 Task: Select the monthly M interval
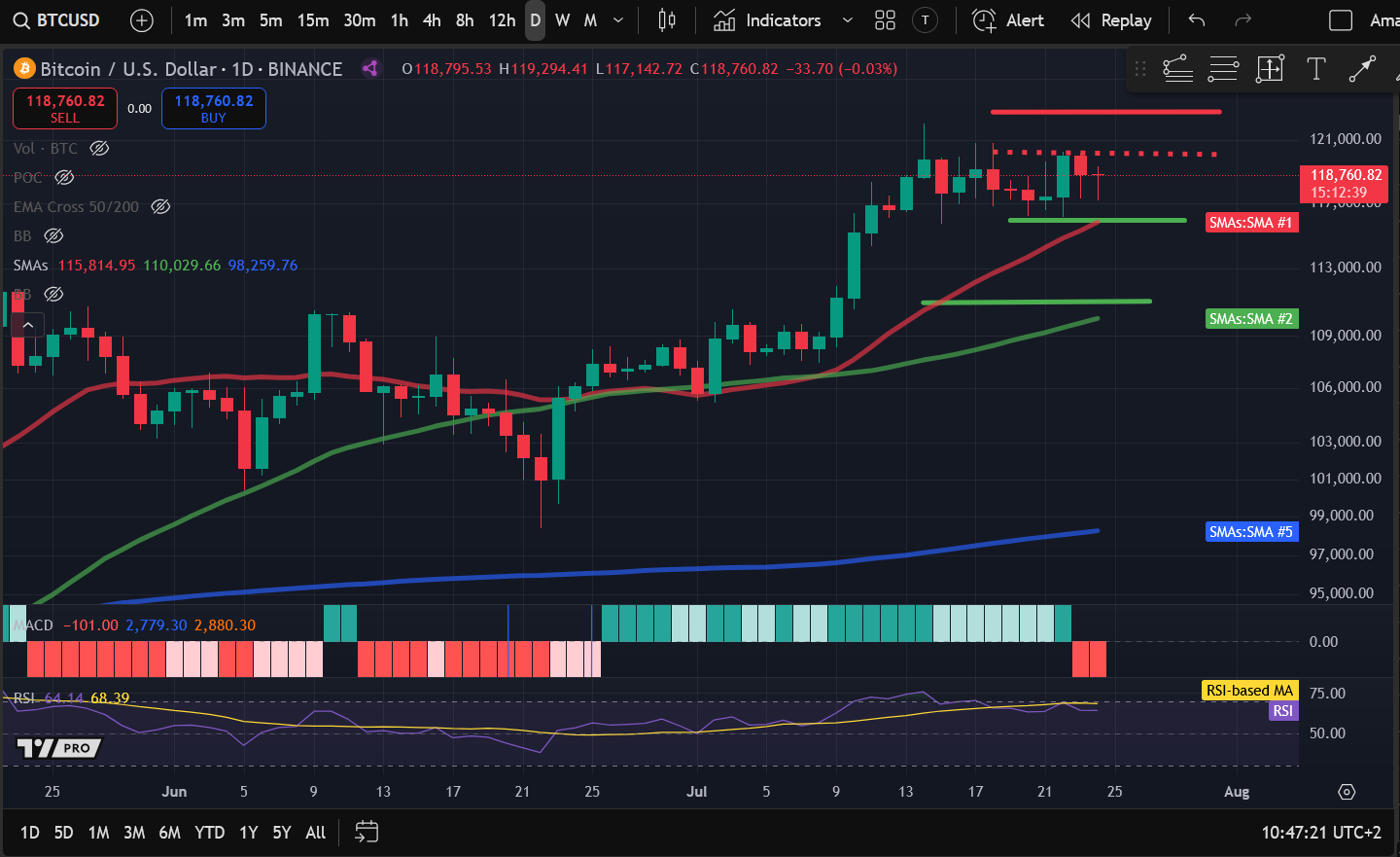(590, 20)
